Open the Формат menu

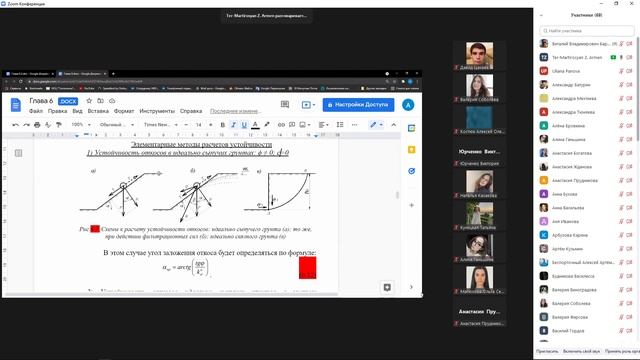click(124, 111)
